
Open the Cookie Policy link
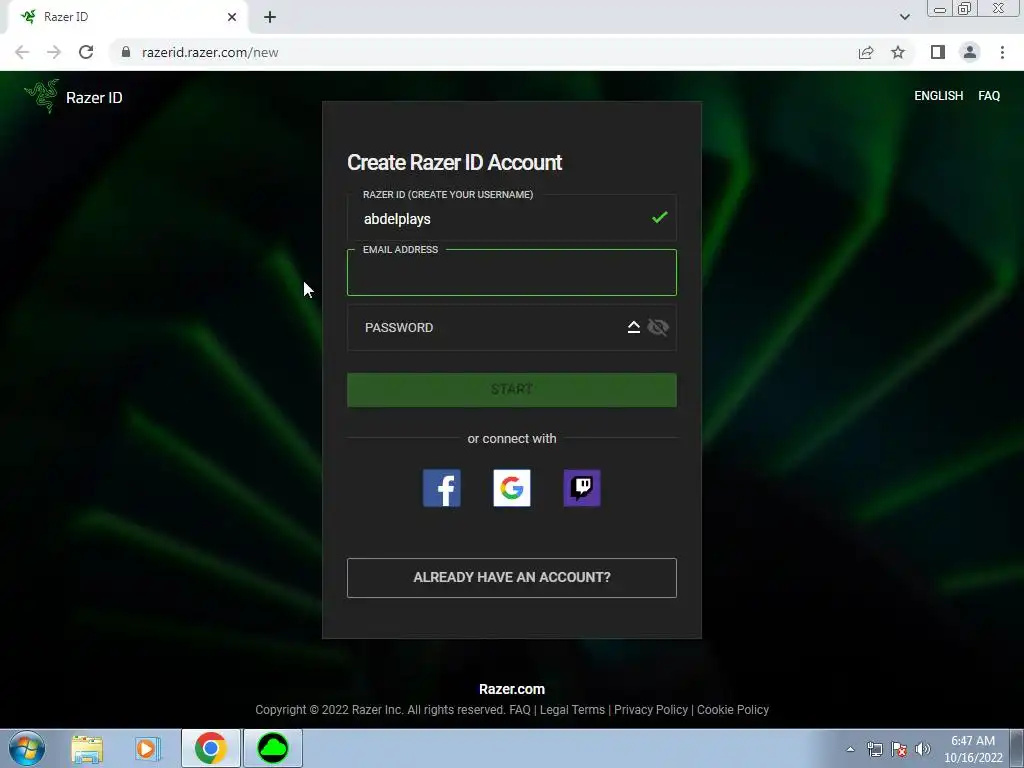[x=733, y=710]
